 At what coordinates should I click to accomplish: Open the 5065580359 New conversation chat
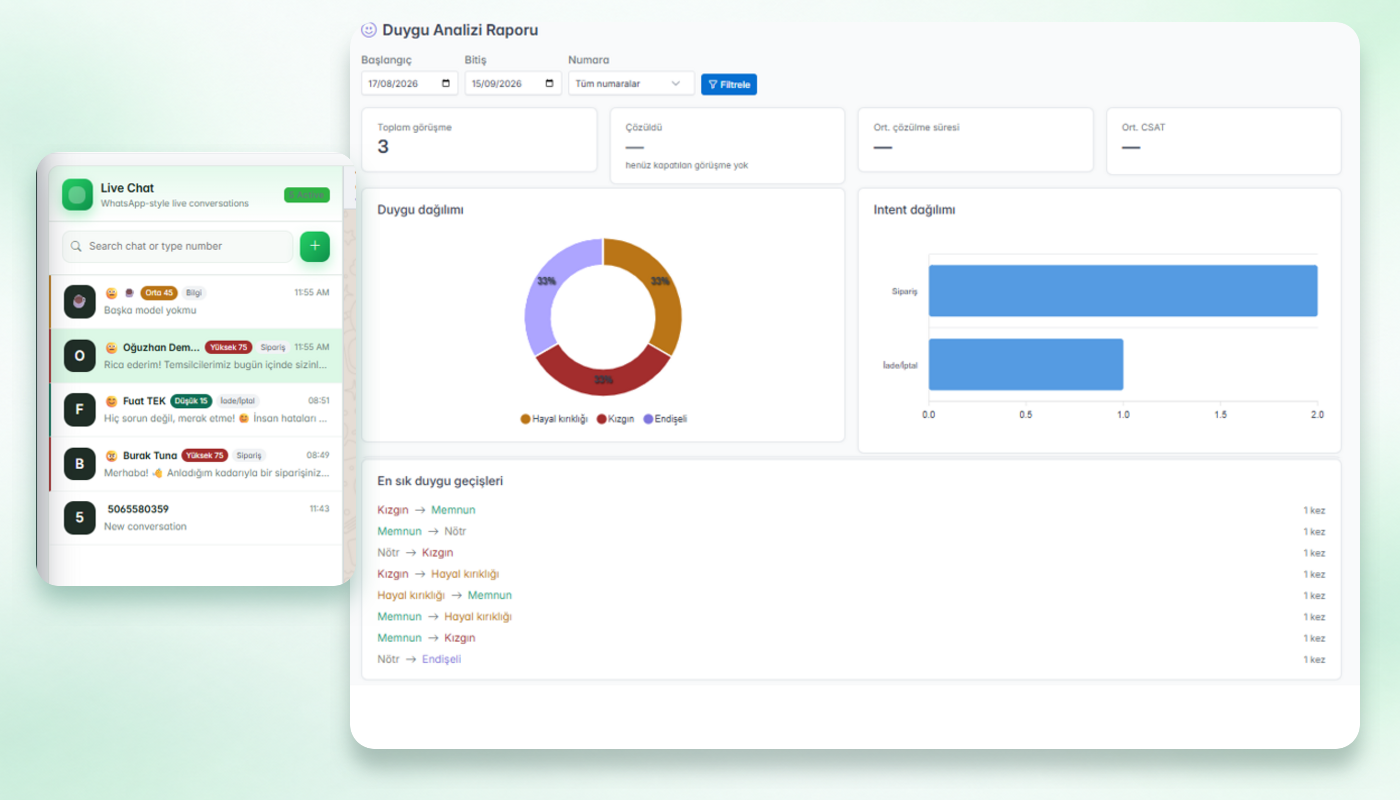(195, 518)
